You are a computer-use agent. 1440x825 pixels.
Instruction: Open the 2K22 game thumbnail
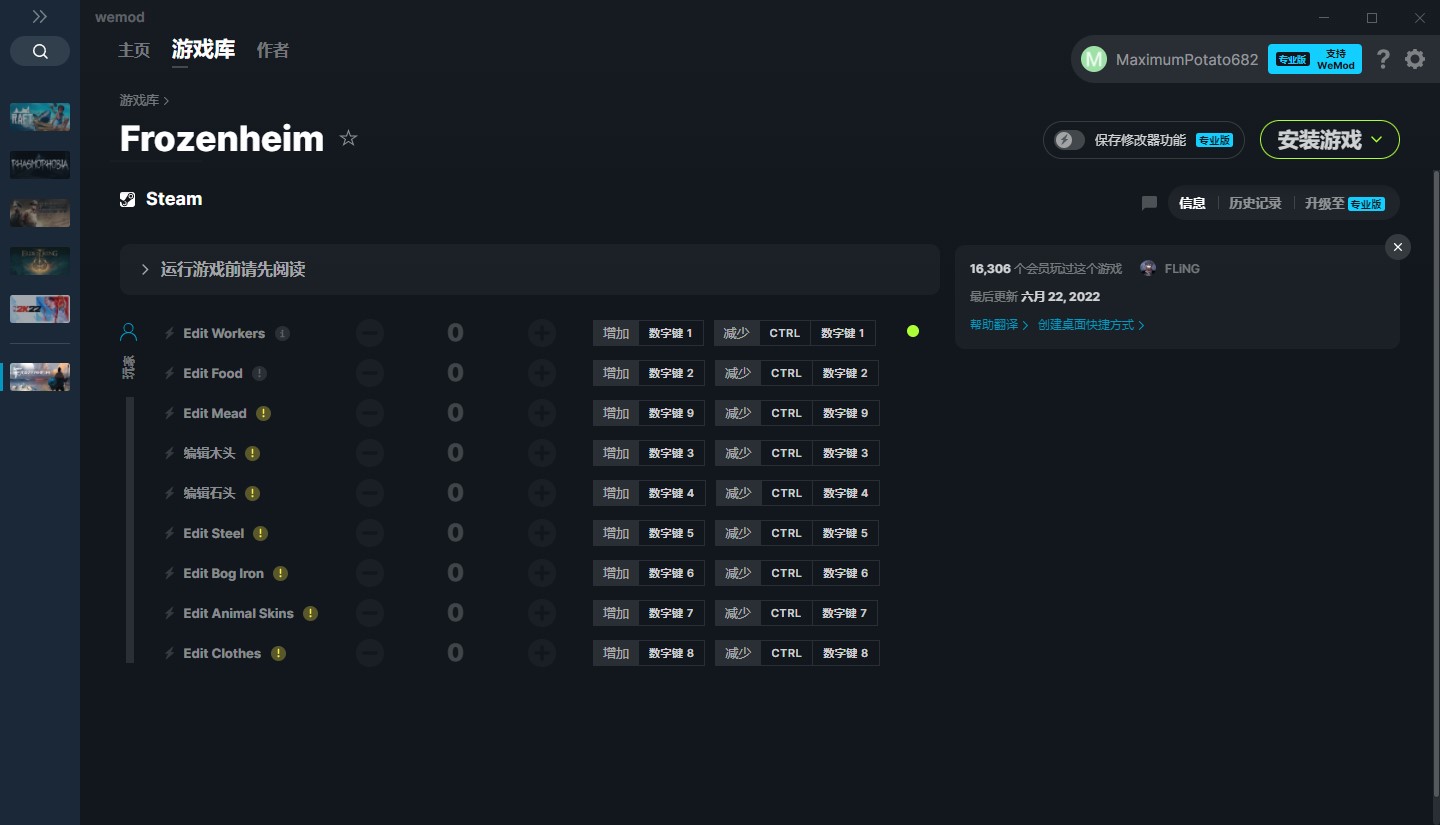coord(40,309)
